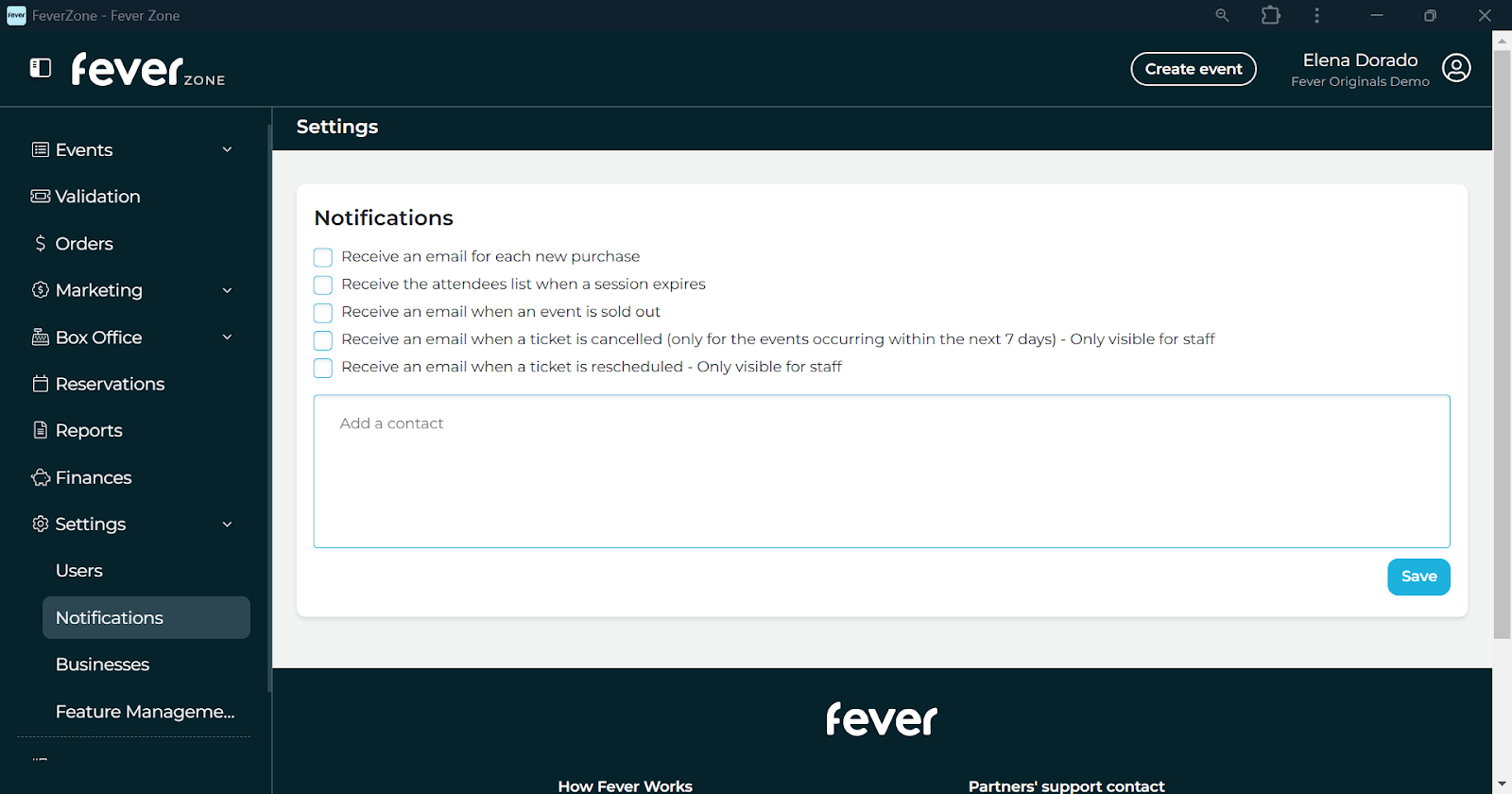Click Partners' support contact footer link
1512x794 pixels.
[1066, 785]
